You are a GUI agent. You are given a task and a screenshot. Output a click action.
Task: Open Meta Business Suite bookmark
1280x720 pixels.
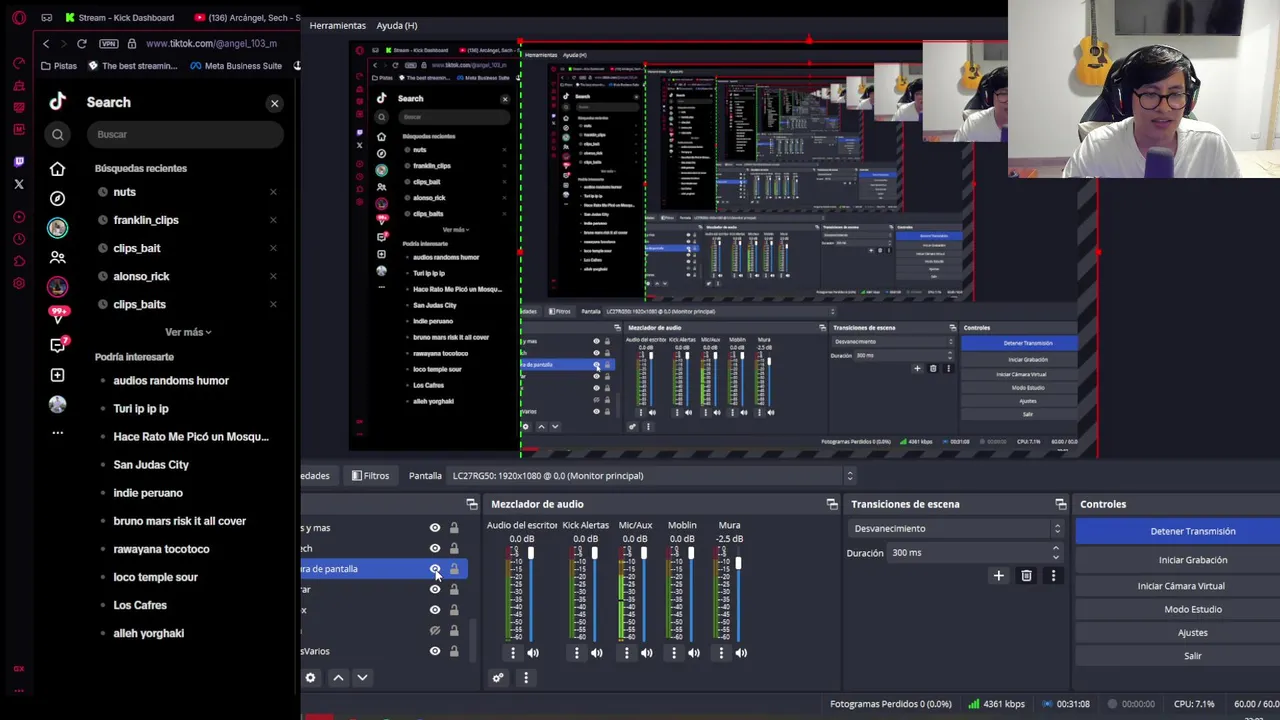pos(235,66)
